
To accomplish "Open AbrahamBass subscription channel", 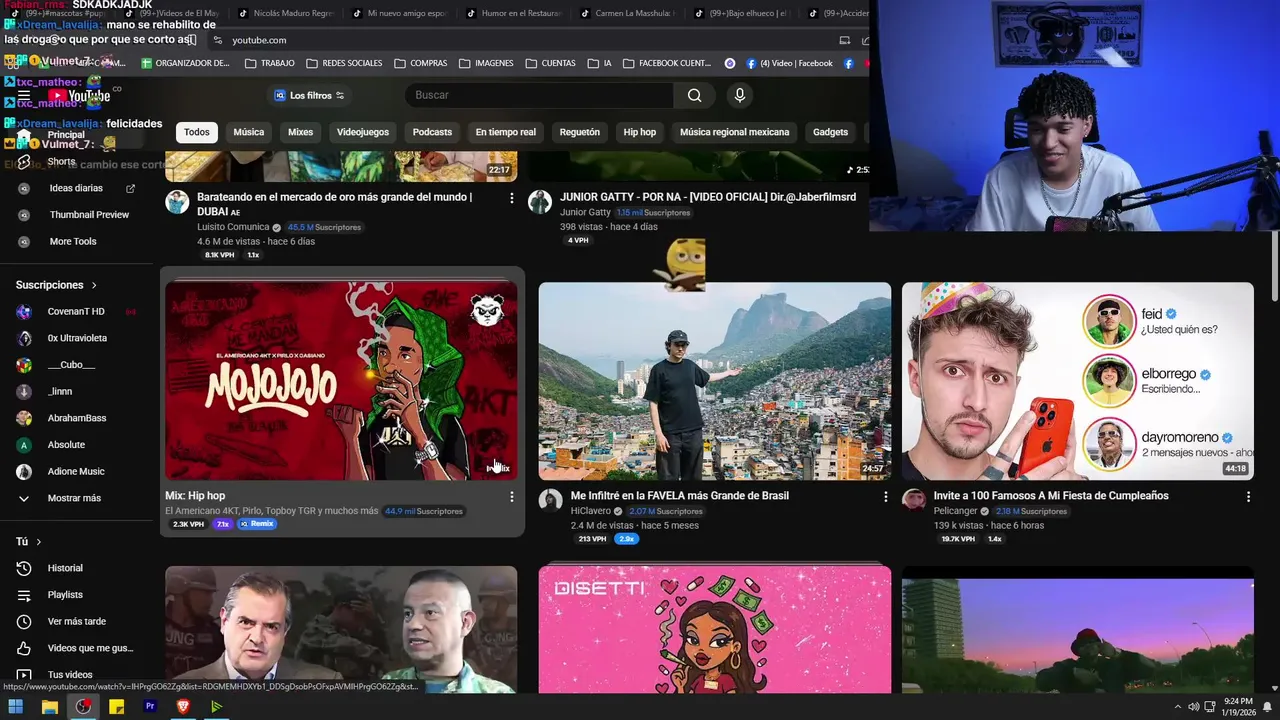I will point(74,418).
